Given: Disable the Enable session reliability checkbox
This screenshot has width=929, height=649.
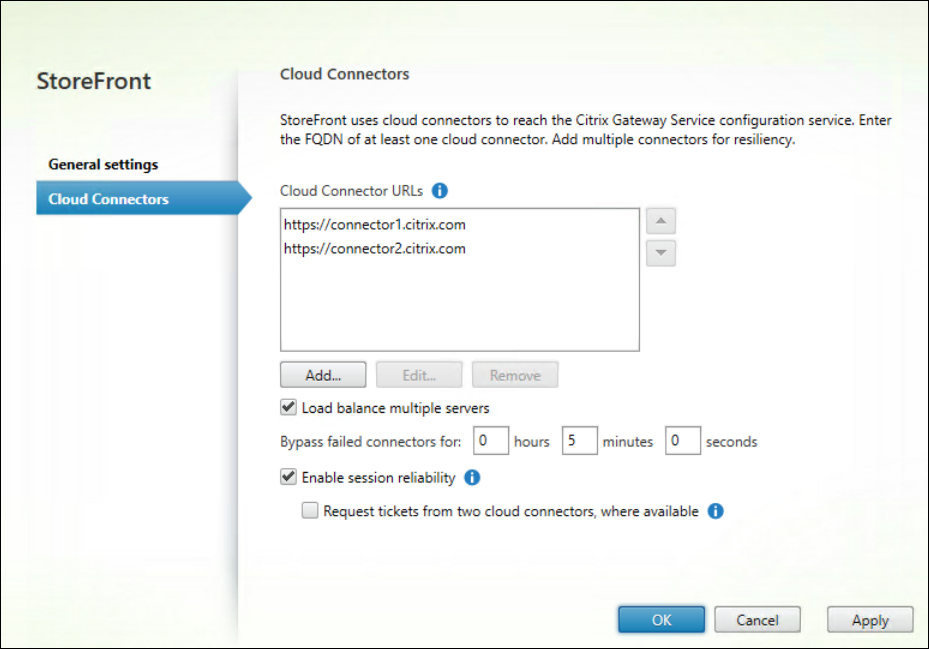Looking at the screenshot, I should [289, 478].
